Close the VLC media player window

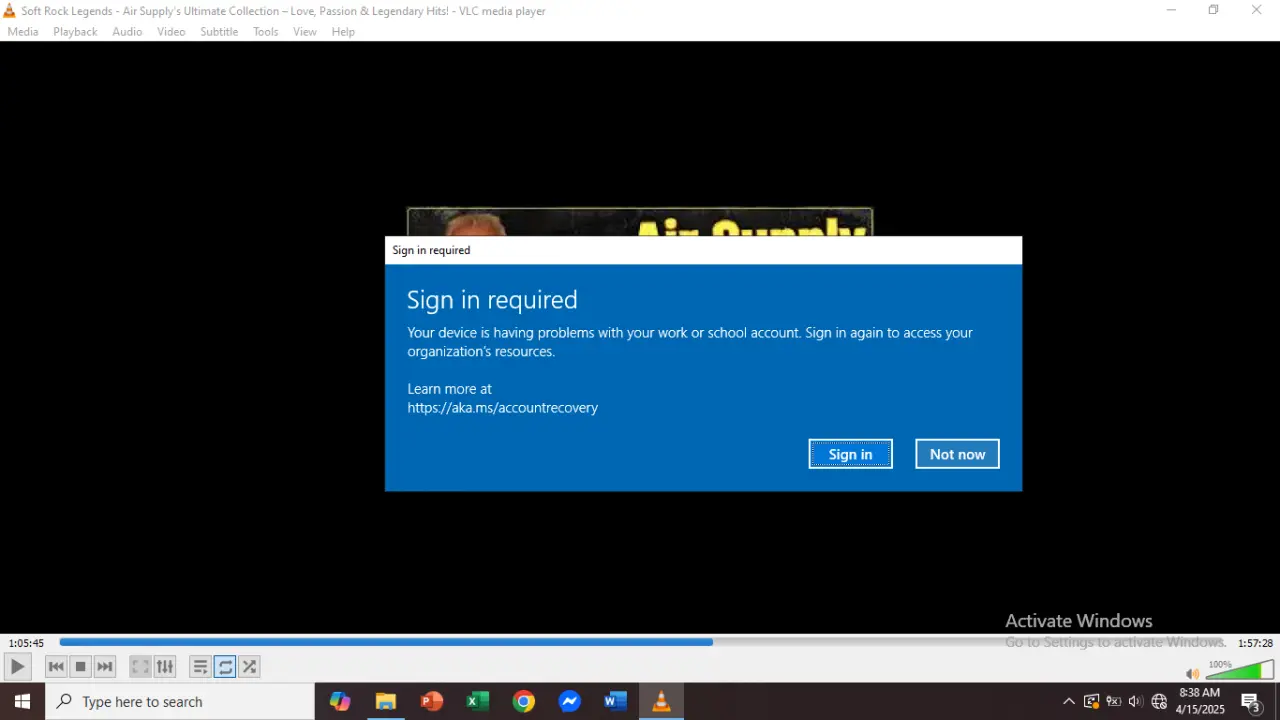pos(1257,10)
